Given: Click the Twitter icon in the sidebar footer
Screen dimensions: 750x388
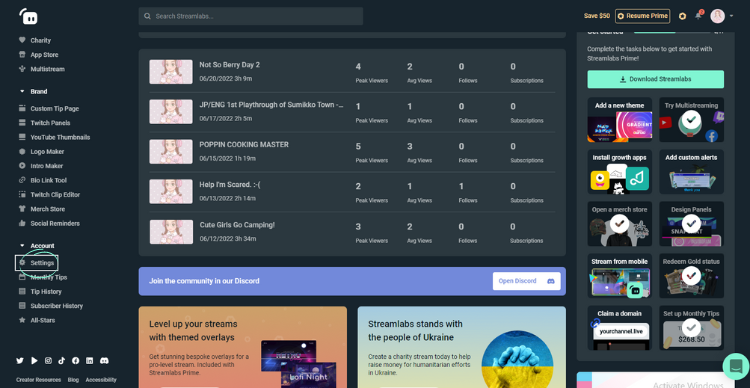Looking at the screenshot, I should tap(20, 361).
